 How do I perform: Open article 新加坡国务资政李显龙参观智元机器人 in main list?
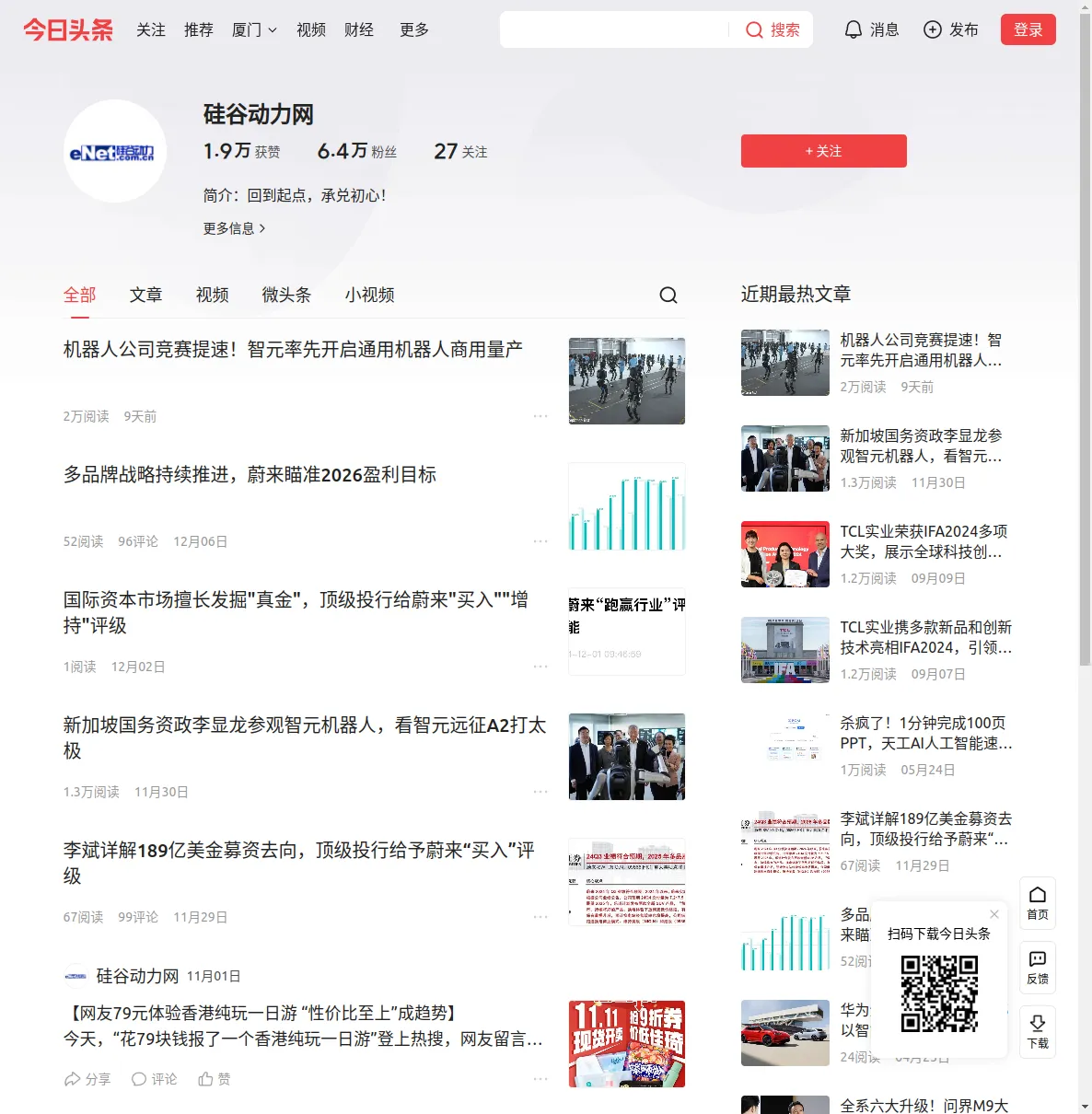[305, 738]
